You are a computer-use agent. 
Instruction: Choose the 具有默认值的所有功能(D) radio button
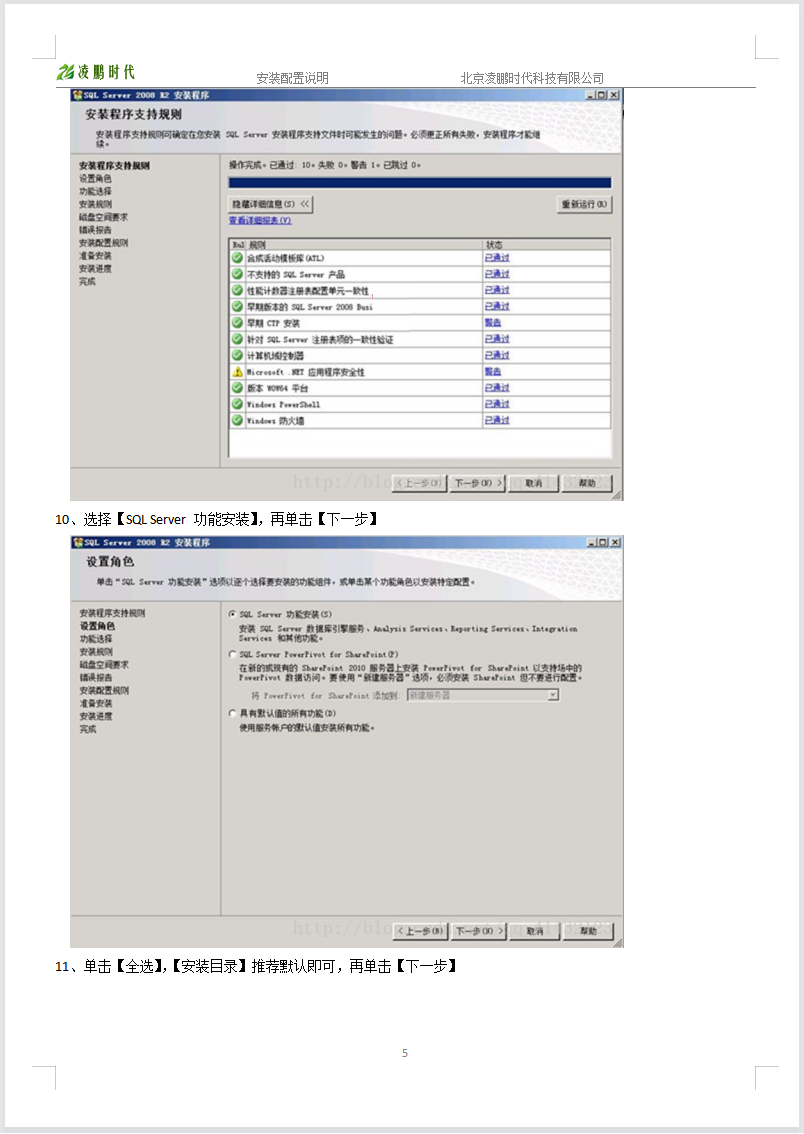click(232, 713)
